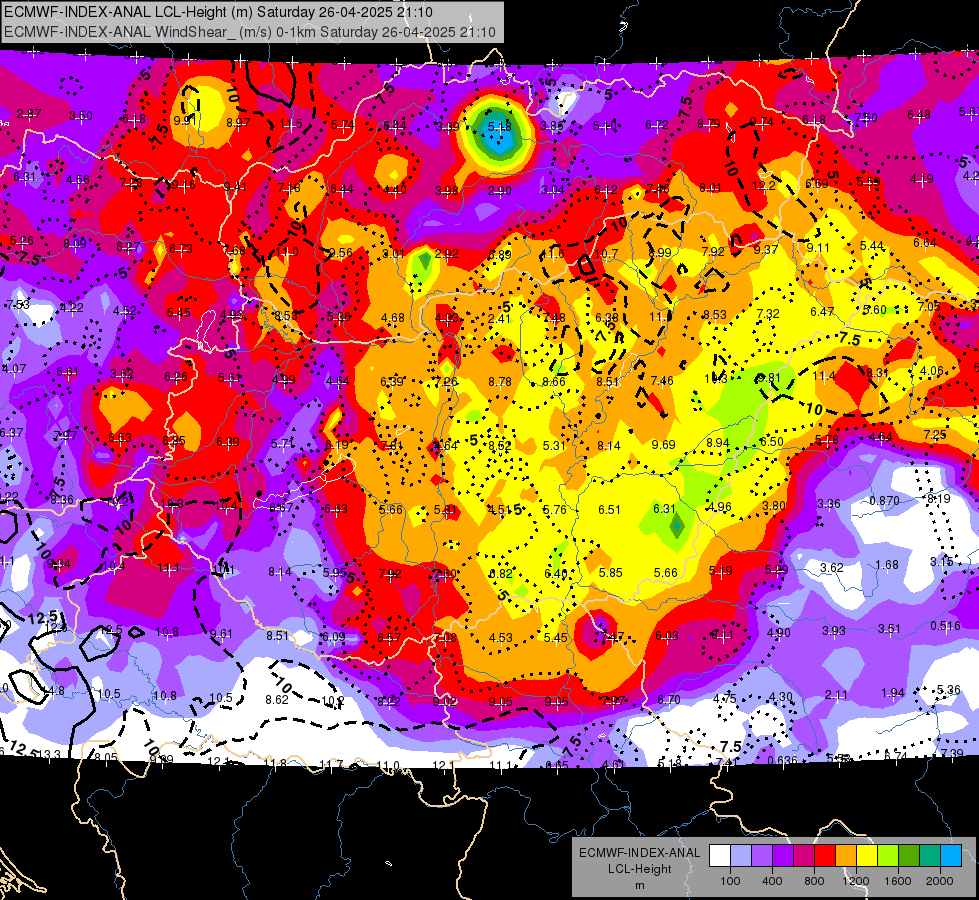Click the LCL-Height label in the legend
The height and width of the screenshot is (900, 979).
coord(639,869)
